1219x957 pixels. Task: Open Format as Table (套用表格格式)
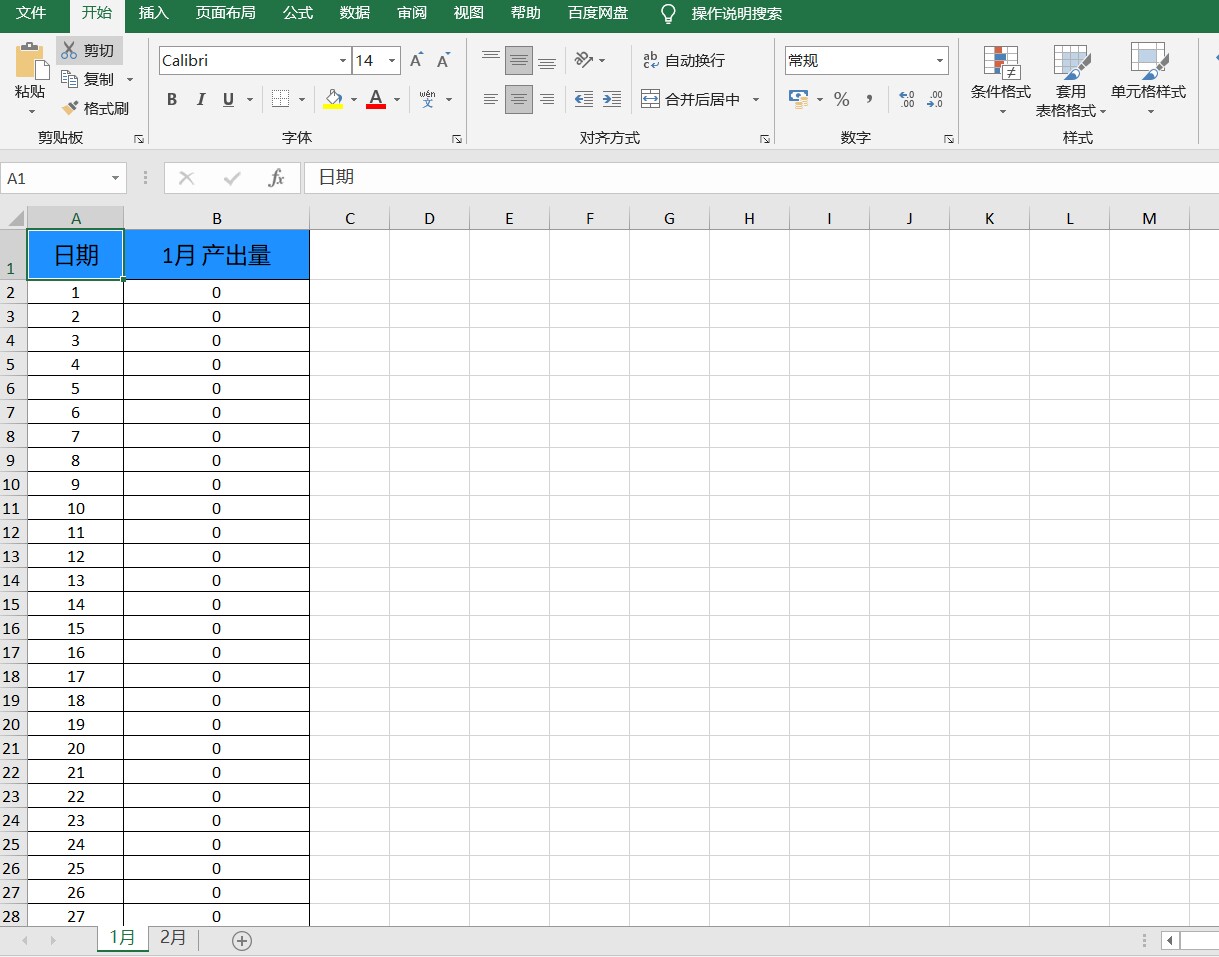1071,80
